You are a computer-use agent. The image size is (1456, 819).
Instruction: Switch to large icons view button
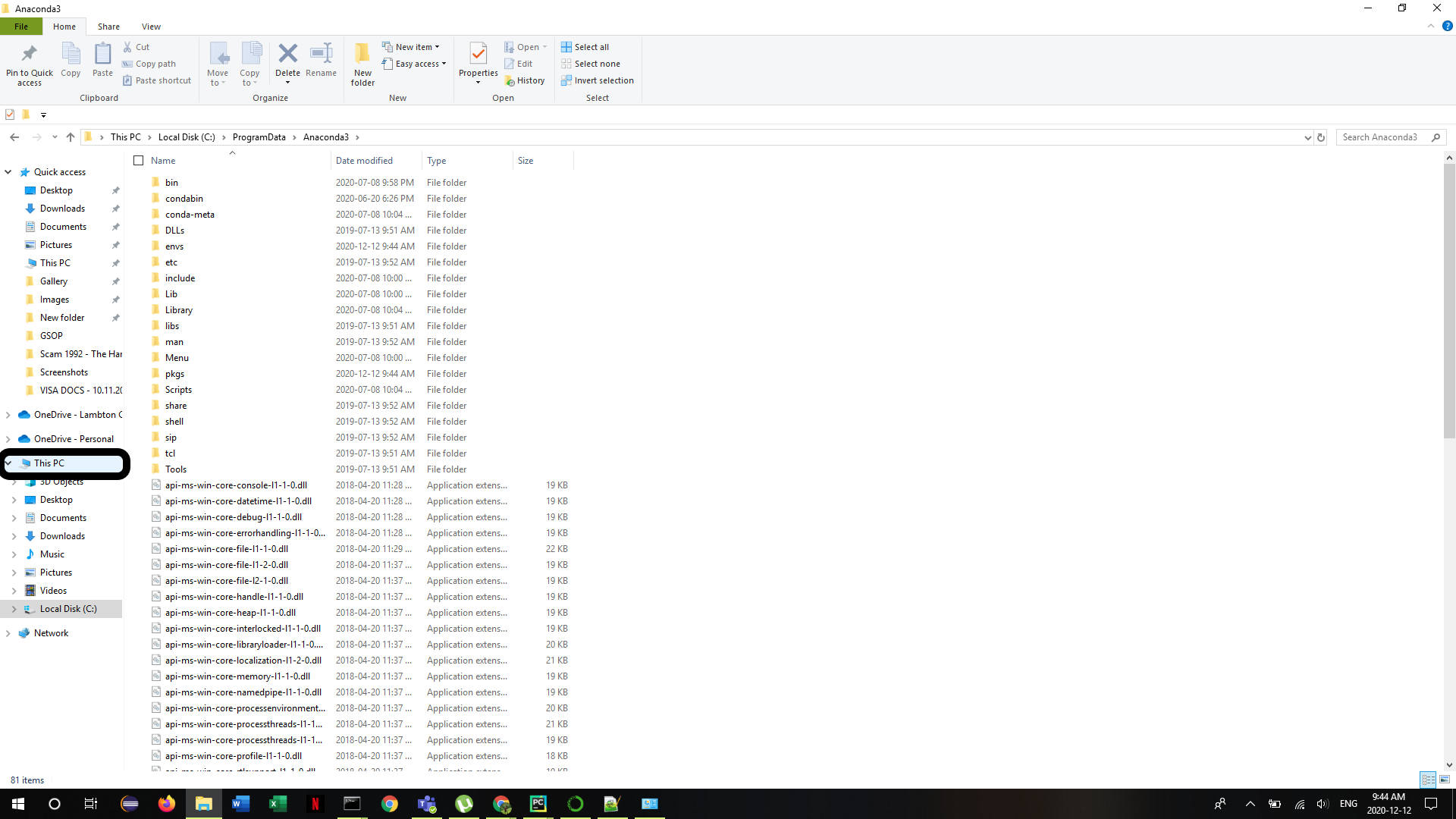(1445, 780)
